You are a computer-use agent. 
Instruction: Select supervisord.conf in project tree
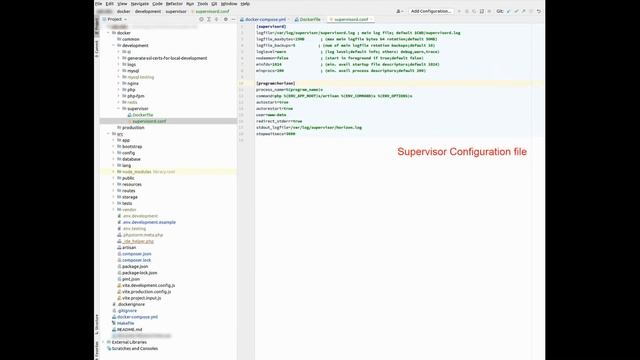click(x=149, y=121)
